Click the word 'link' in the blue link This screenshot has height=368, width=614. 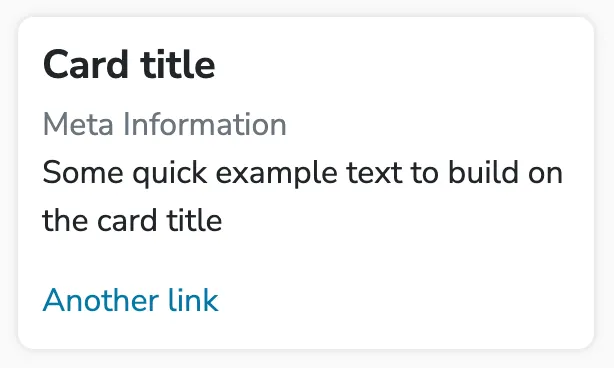[x=193, y=300]
